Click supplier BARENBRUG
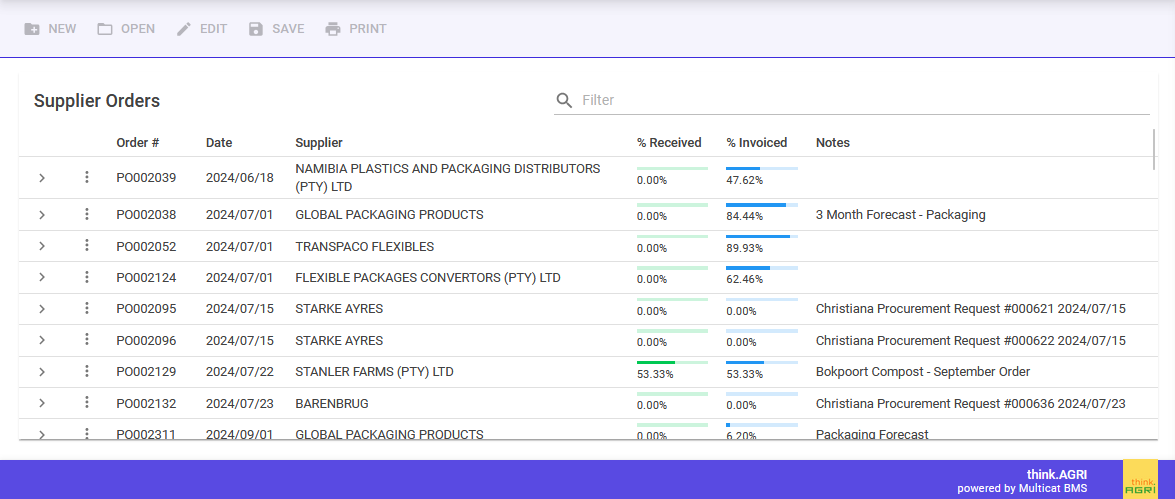Viewport: 1175px width, 499px height. click(x=332, y=404)
